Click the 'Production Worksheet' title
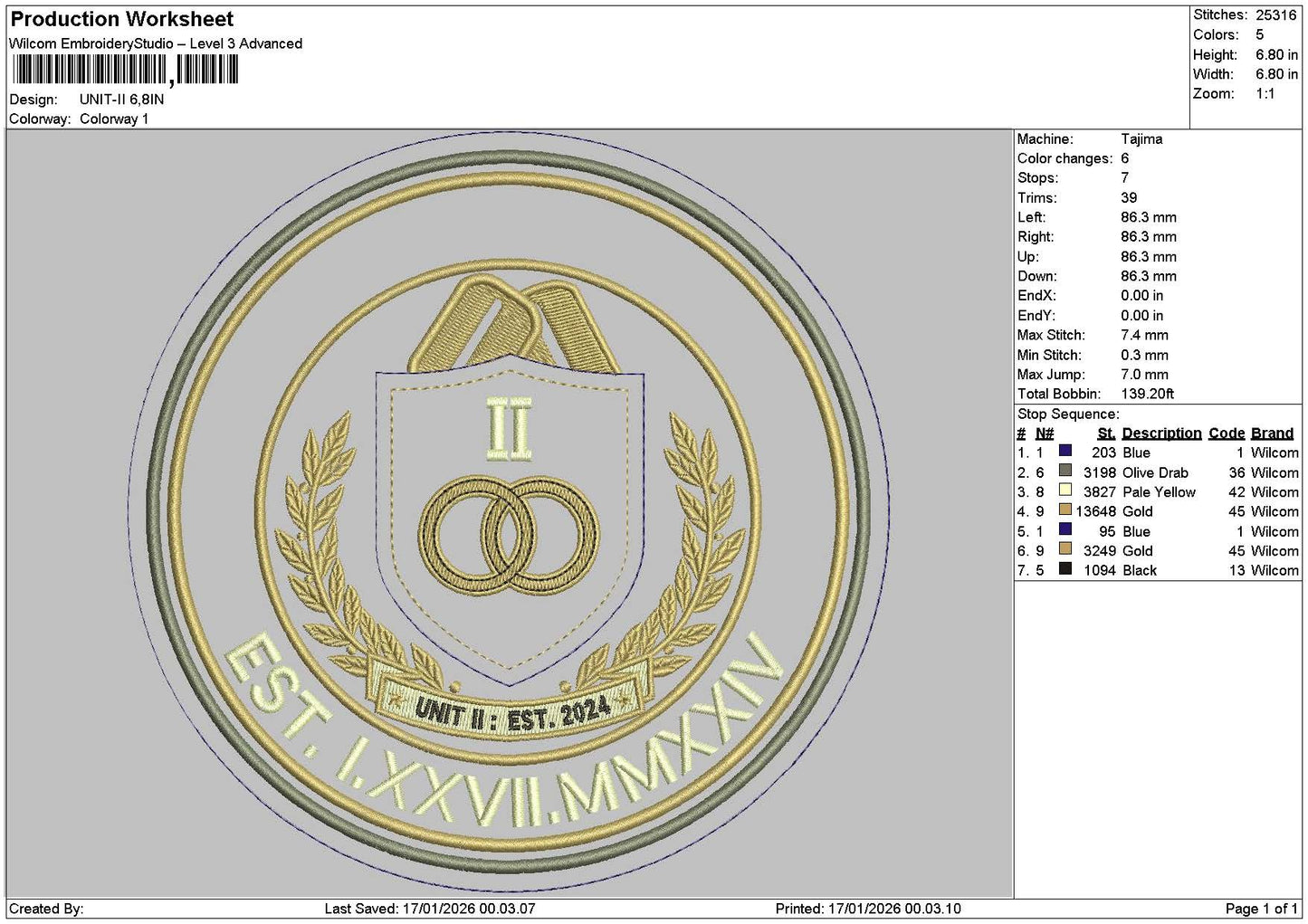The width and height of the screenshot is (1308, 924). pyautogui.click(x=122, y=19)
